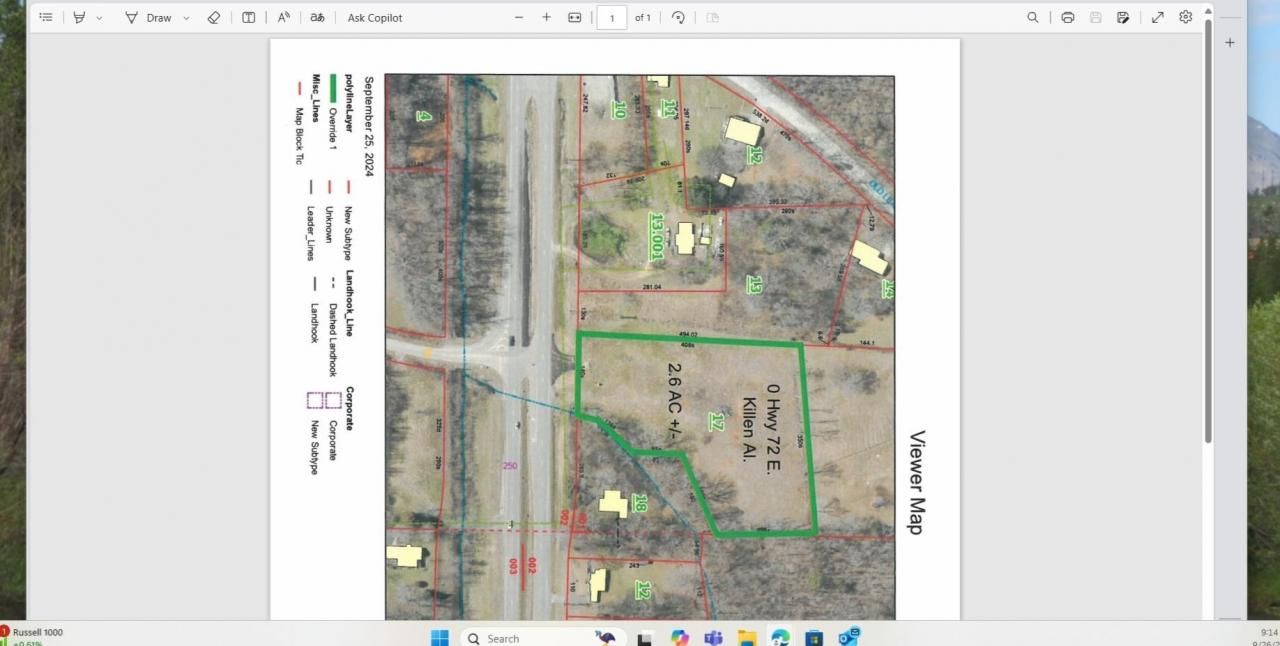Click Ask Copilot
The height and width of the screenshot is (646, 1280).
[x=375, y=17]
